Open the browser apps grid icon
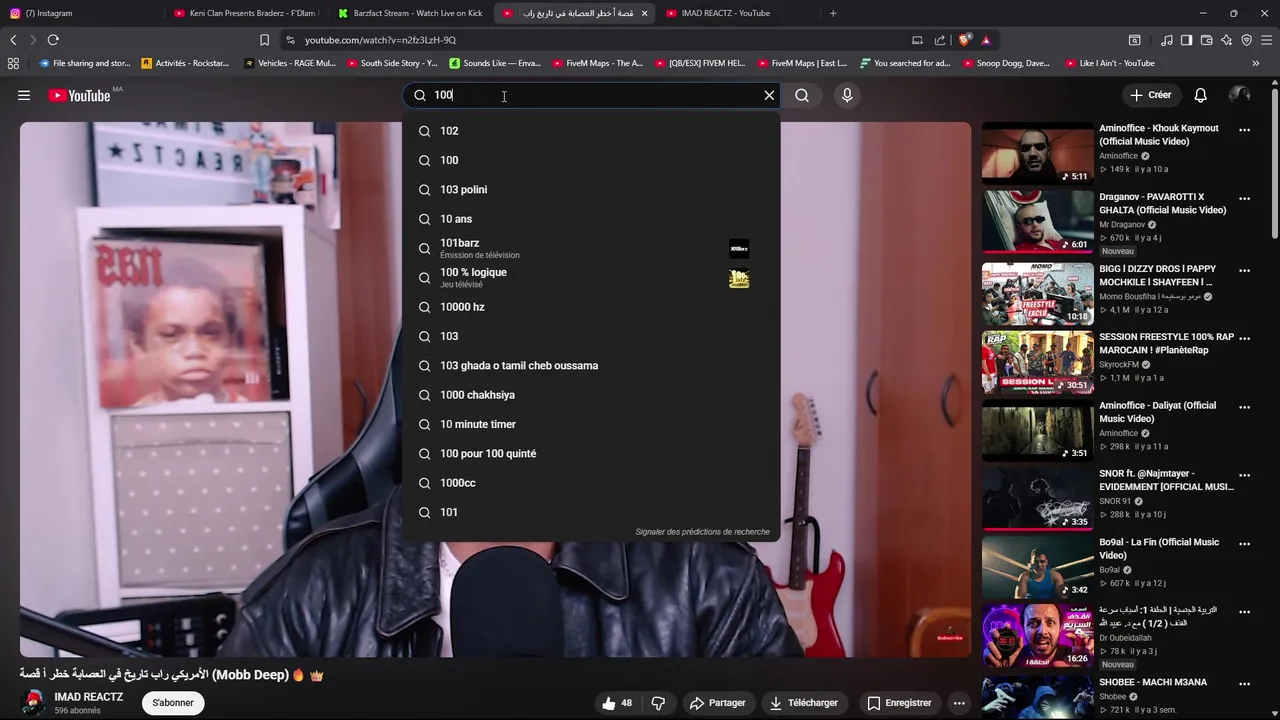The width and height of the screenshot is (1280, 720). click(13, 63)
